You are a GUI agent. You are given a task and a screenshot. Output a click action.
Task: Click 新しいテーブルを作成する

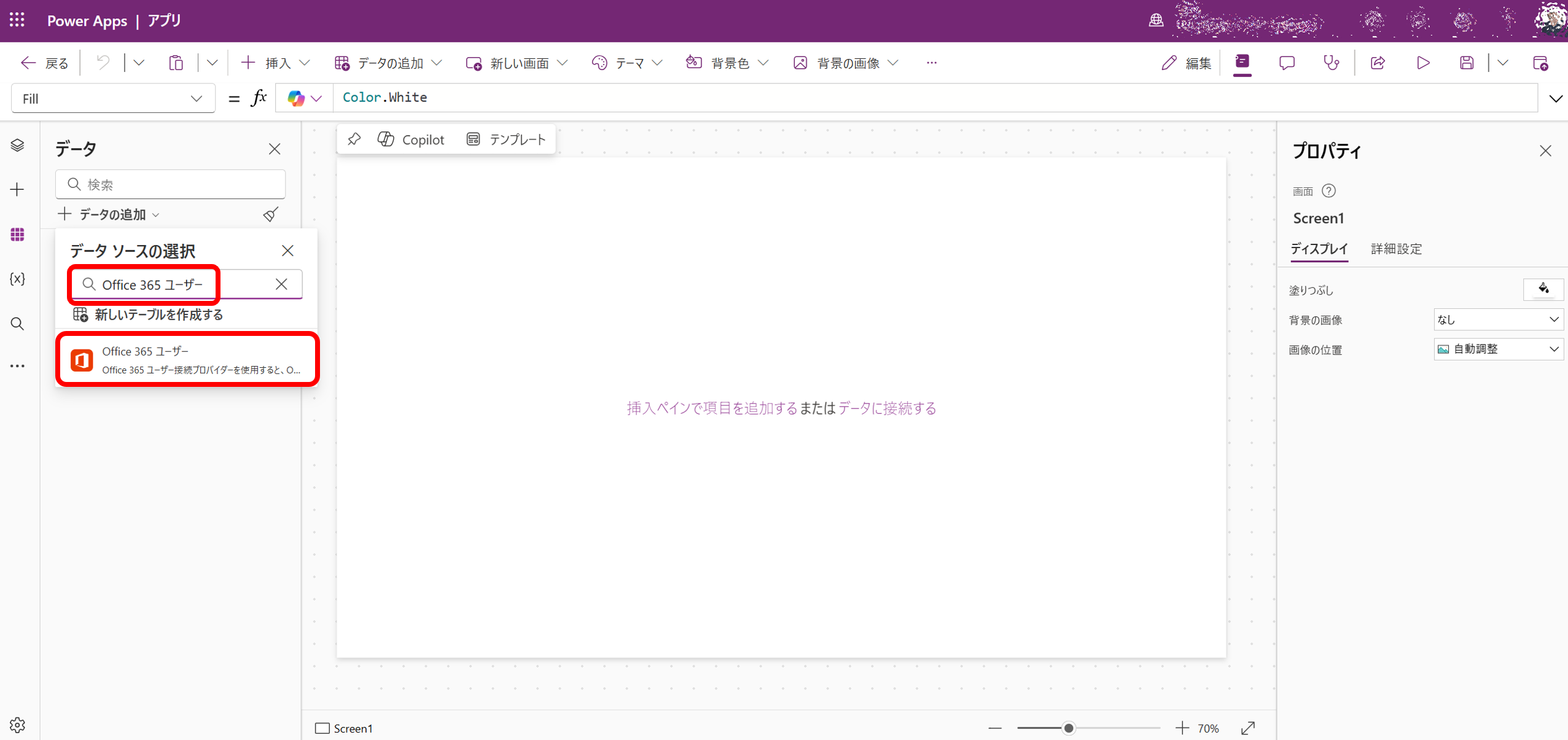pyautogui.click(x=148, y=315)
